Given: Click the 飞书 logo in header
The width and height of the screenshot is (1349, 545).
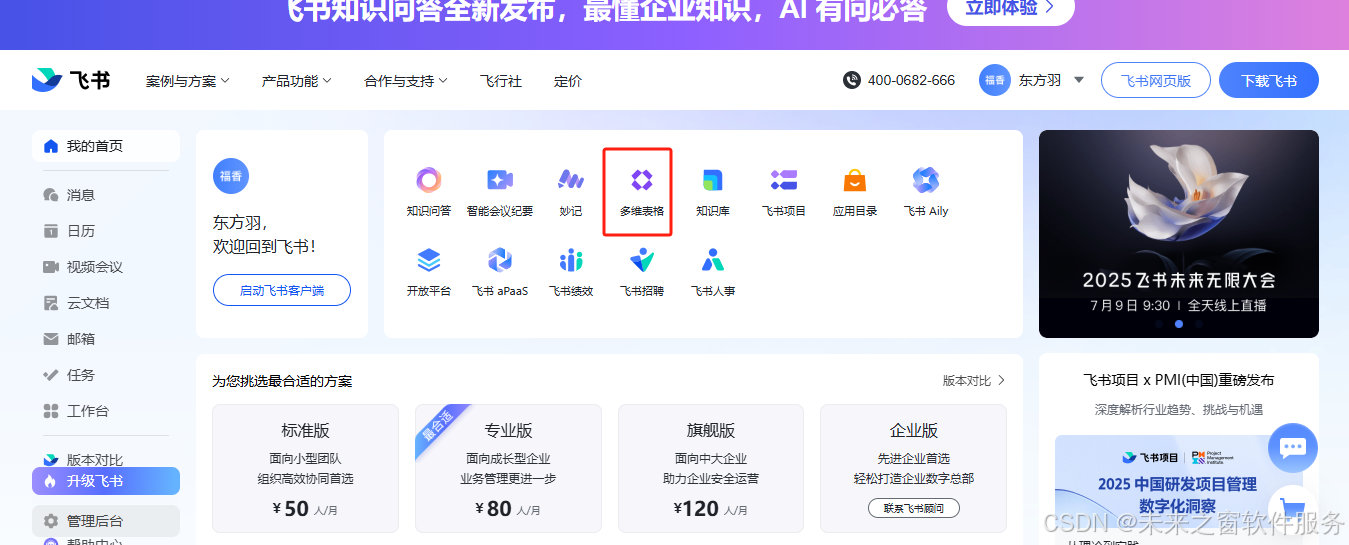Looking at the screenshot, I should (70, 80).
